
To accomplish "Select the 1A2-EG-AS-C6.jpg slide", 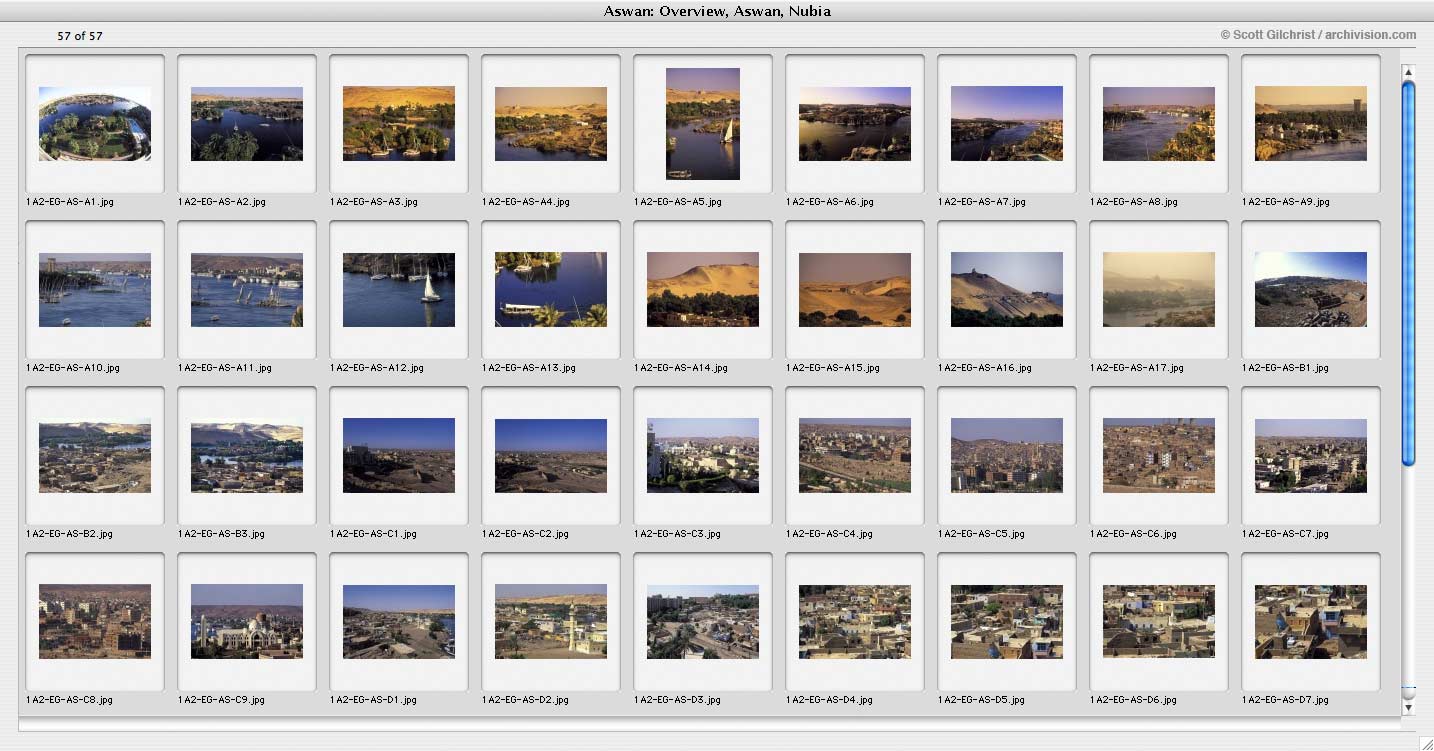I will (1159, 456).
